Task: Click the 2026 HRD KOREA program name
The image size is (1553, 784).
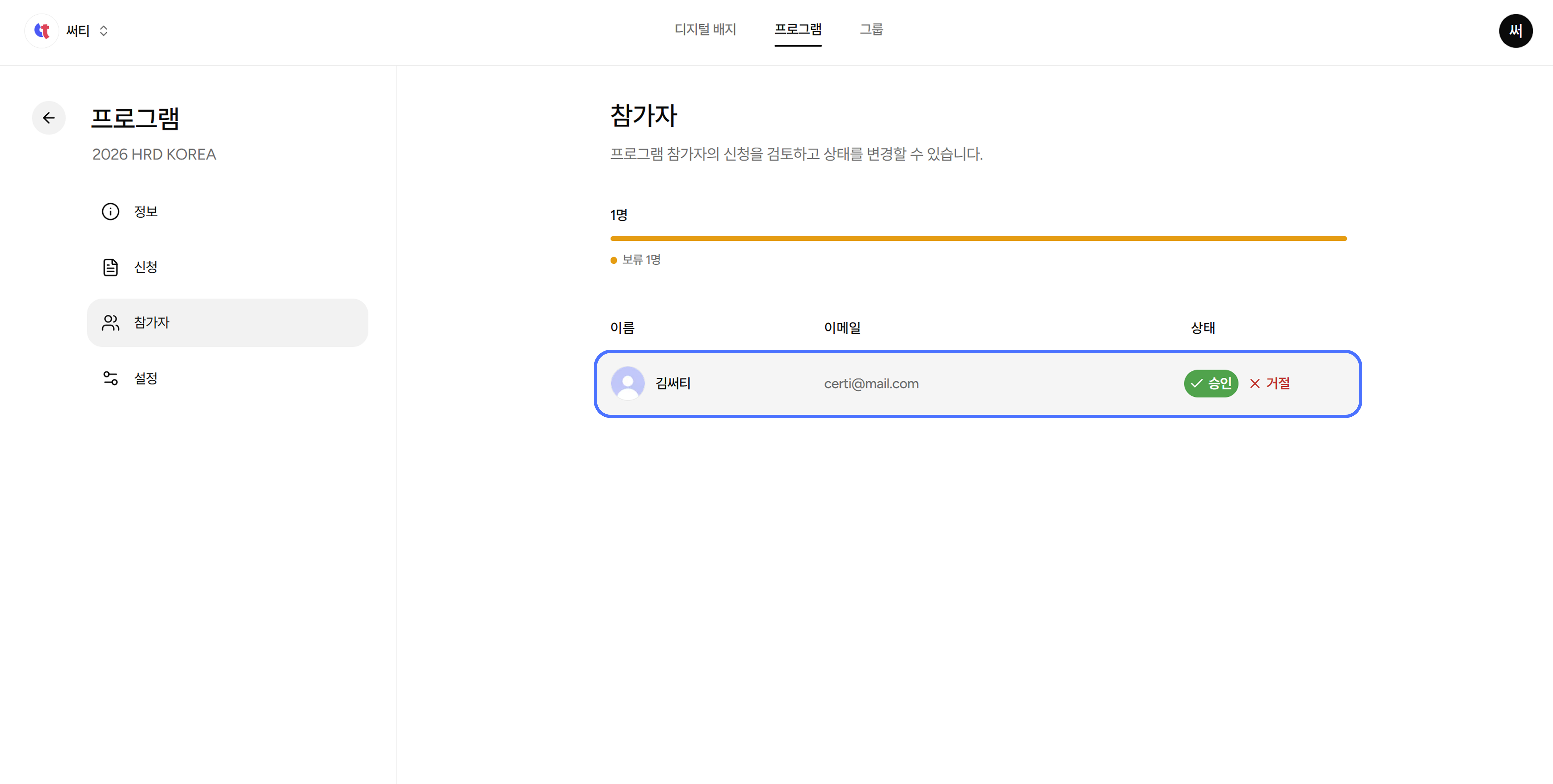Action: pos(154,155)
